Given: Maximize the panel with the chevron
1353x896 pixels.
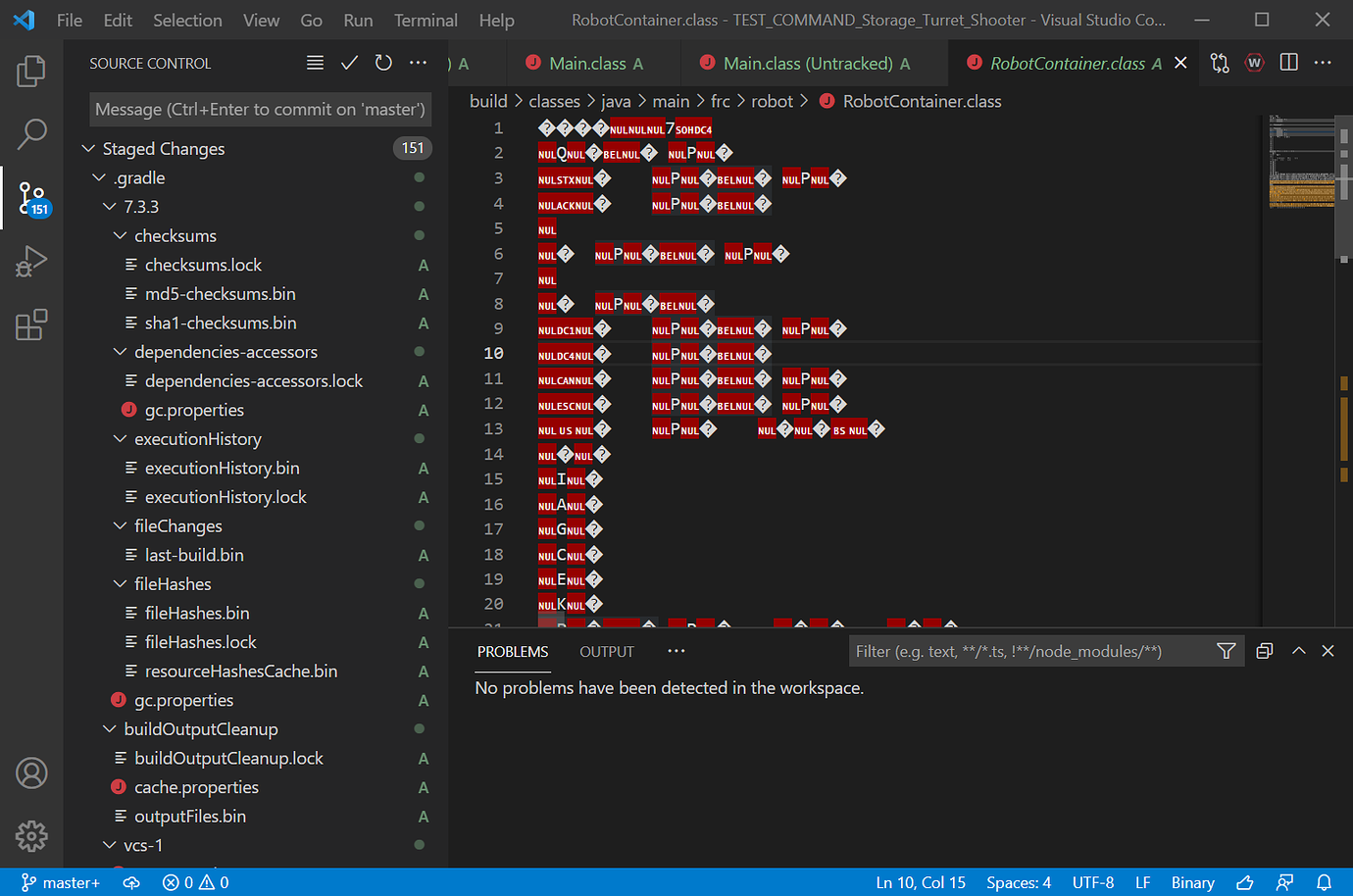Looking at the screenshot, I should (1298, 650).
